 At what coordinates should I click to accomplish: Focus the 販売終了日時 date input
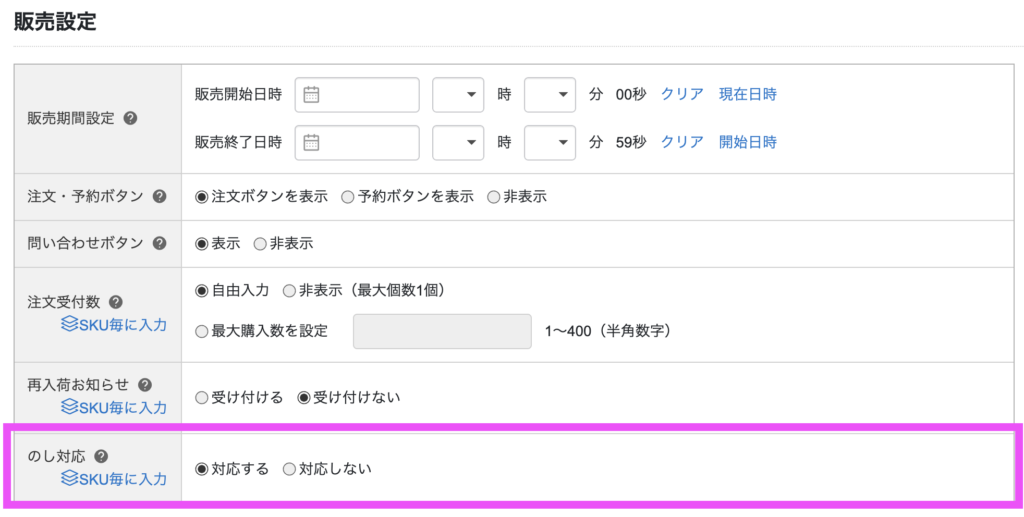pos(357,142)
